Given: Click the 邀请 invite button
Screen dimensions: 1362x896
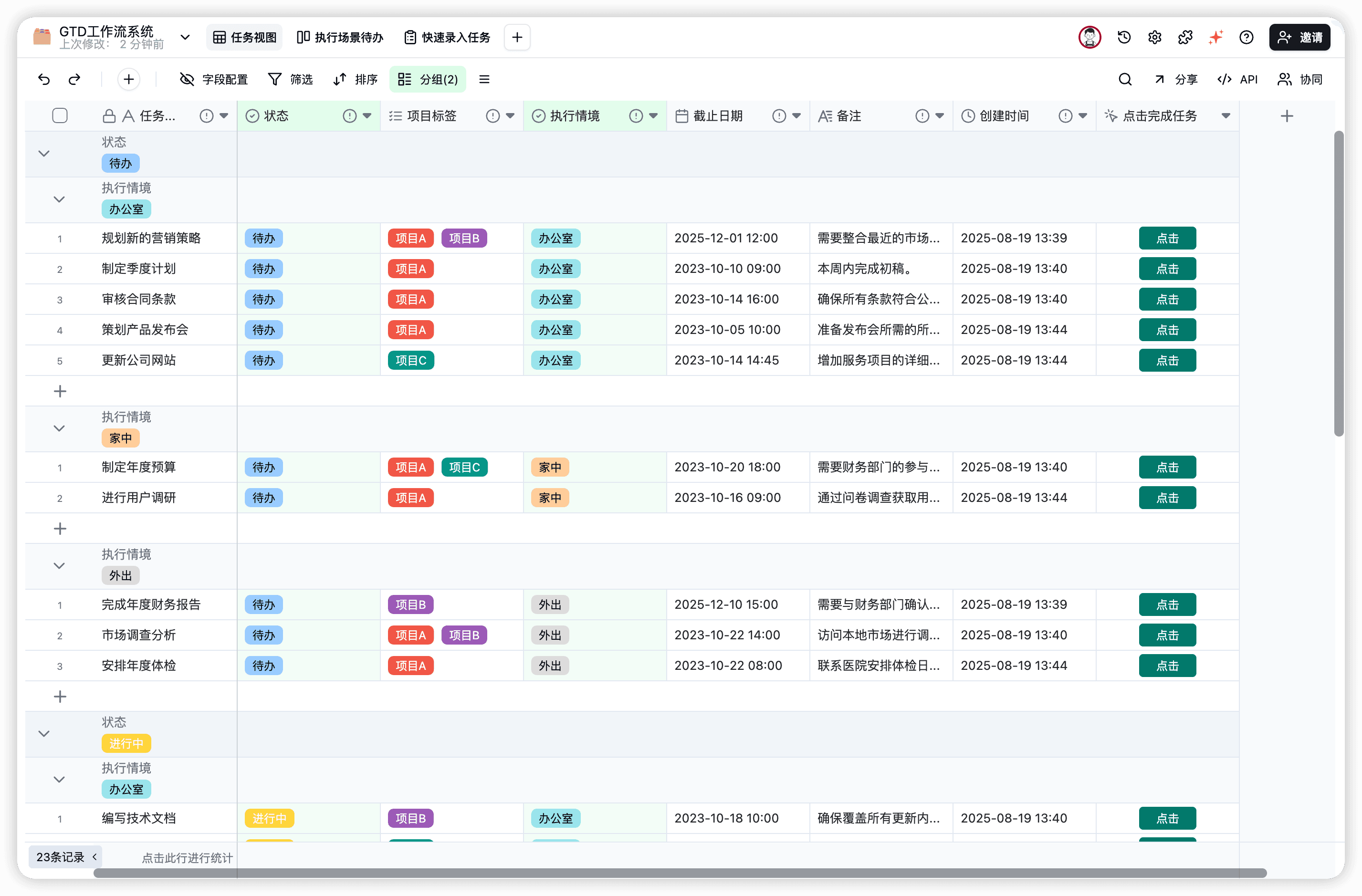Looking at the screenshot, I should point(1299,37).
